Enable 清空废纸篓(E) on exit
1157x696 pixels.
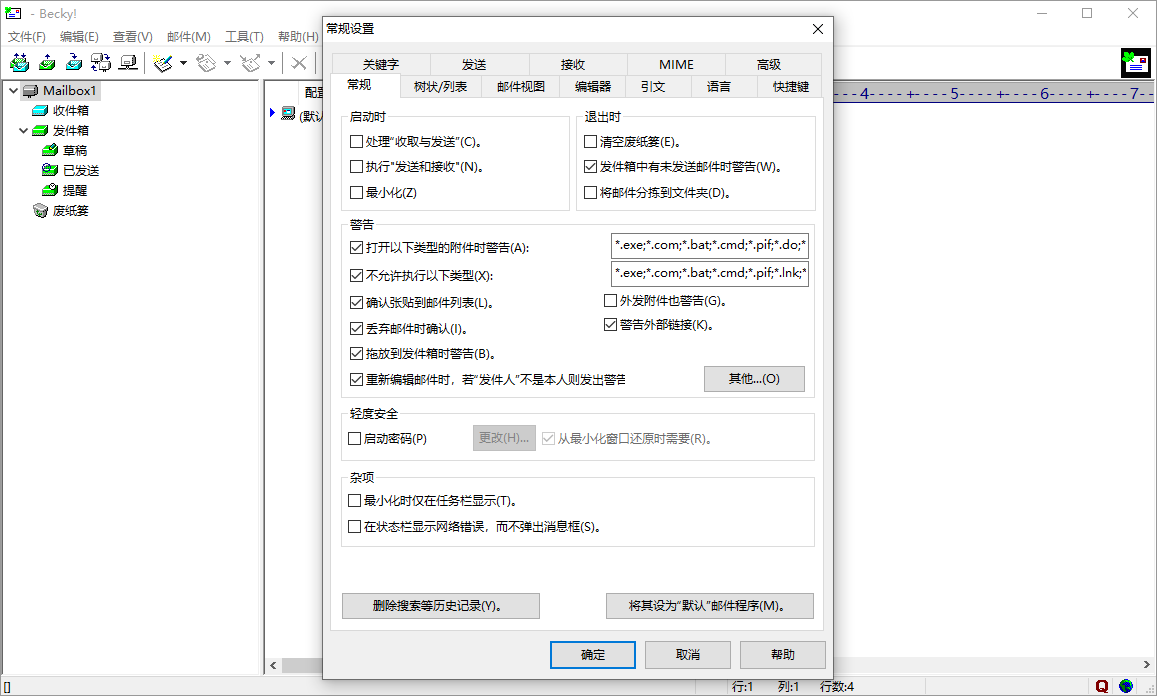coord(590,142)
